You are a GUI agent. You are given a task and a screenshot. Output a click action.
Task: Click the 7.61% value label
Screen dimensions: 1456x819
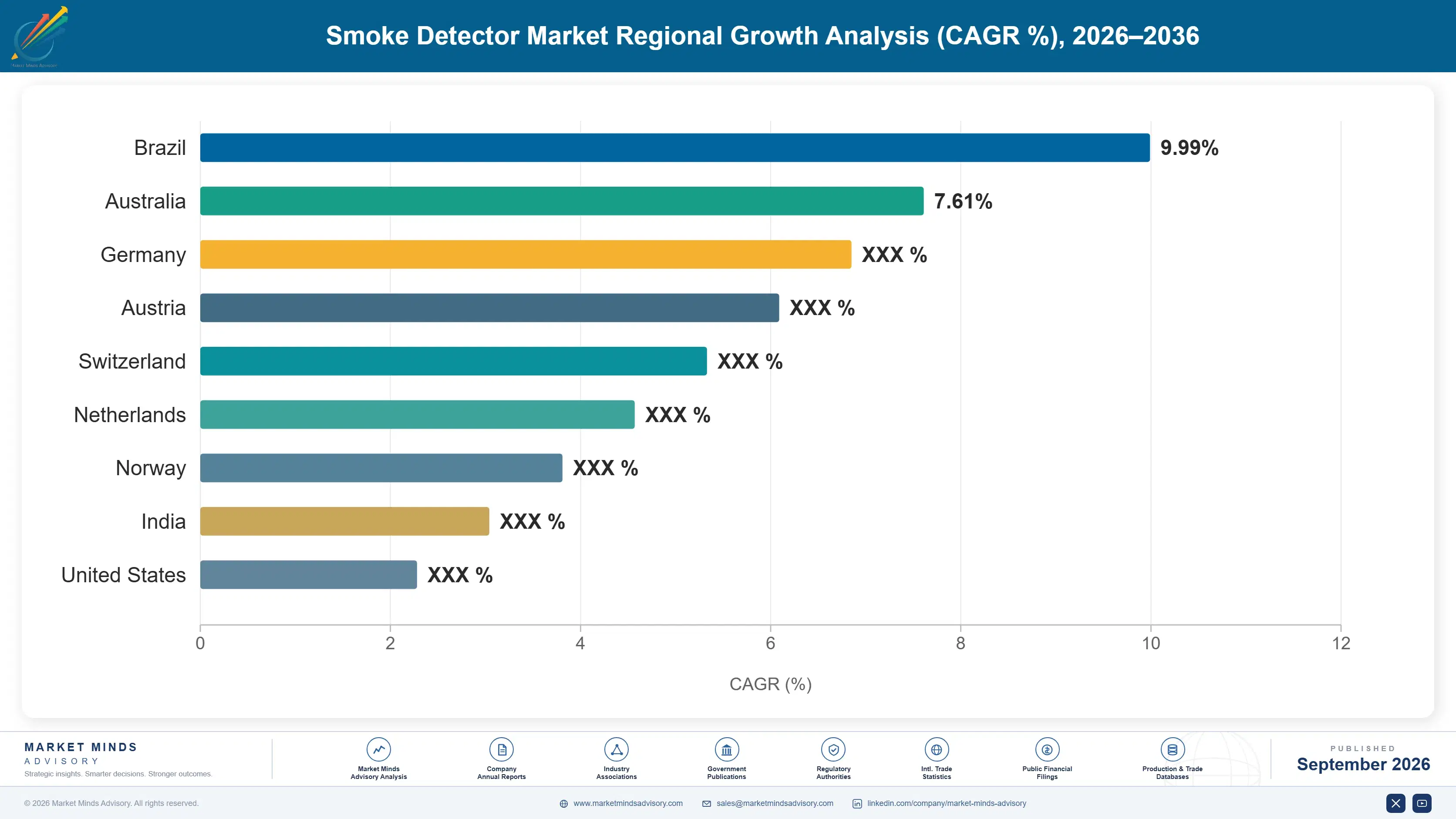click(963, 201)
